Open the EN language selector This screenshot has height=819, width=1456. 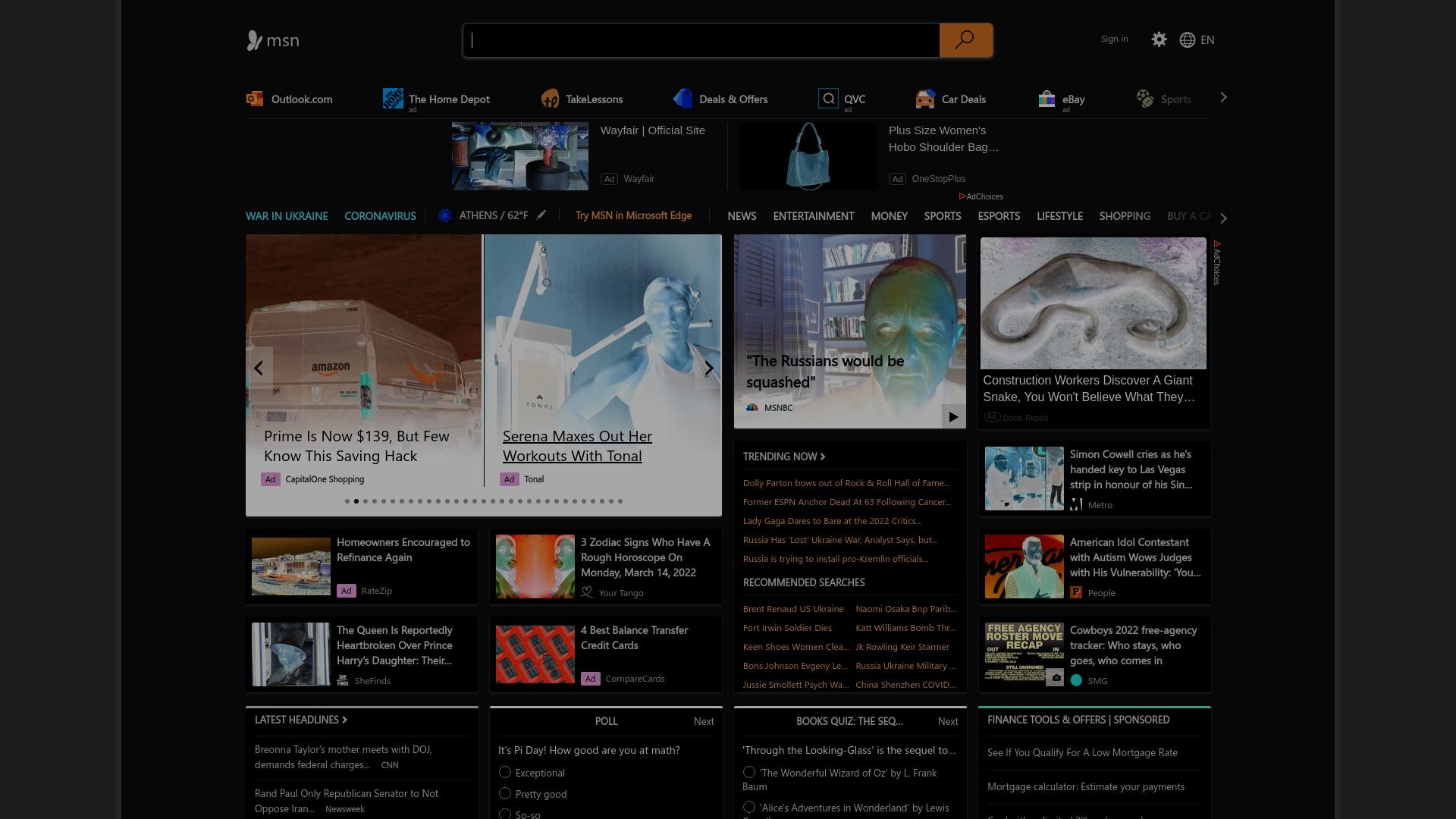pyautogui.click(x=1207, y=39)
